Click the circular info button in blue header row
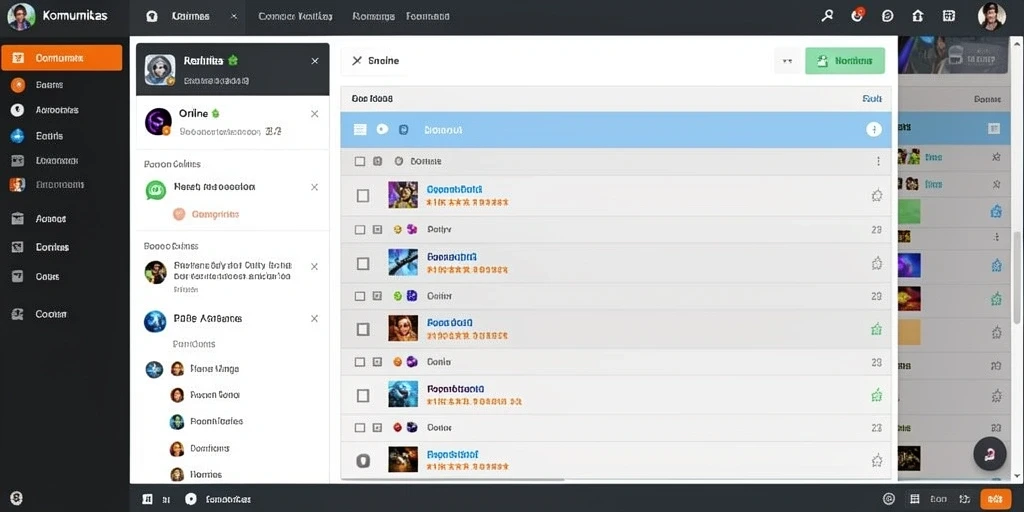 [874, 129]
